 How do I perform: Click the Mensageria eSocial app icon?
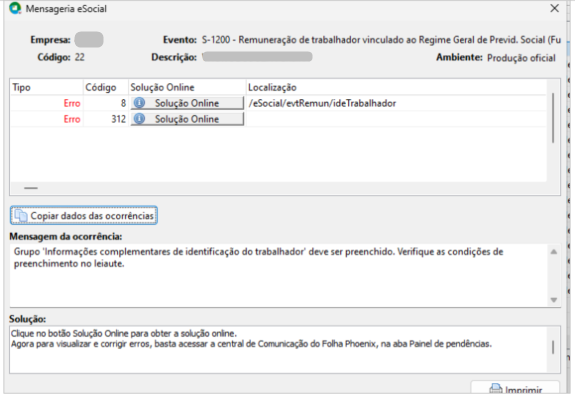15,8
